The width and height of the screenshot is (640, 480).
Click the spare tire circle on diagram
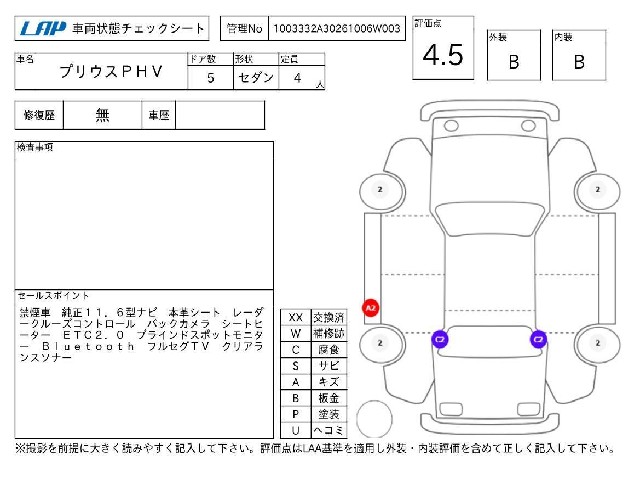pyautogui.click(x=374, y=419)
